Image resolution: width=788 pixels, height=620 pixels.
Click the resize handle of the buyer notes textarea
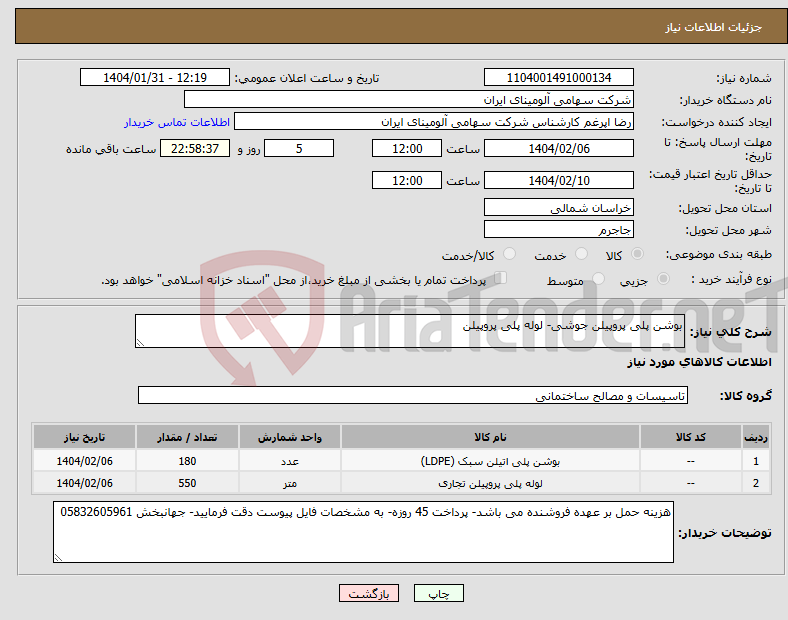coord(58,558)
